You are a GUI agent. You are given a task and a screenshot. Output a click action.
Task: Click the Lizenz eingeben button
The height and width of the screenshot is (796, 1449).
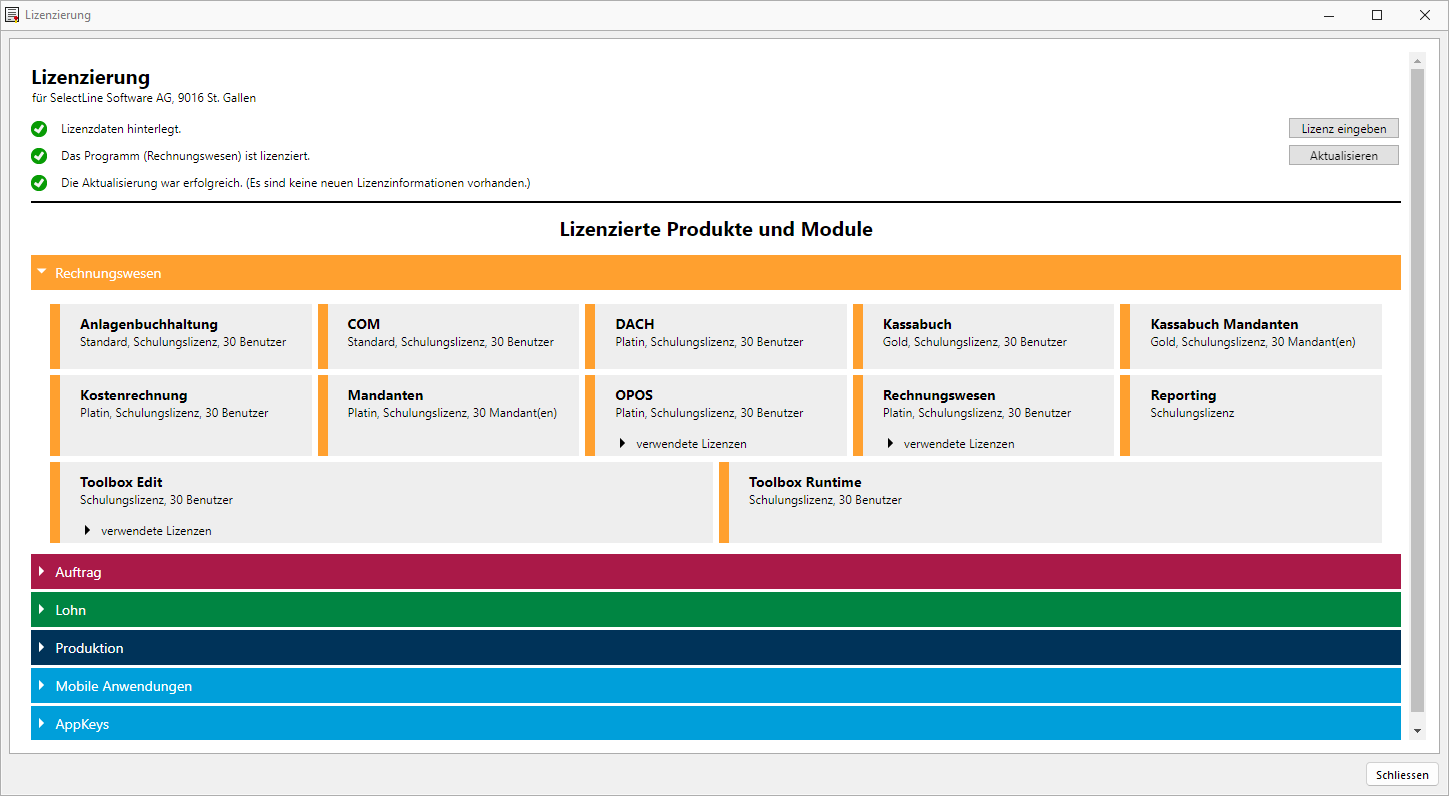tap(1344, 128)
